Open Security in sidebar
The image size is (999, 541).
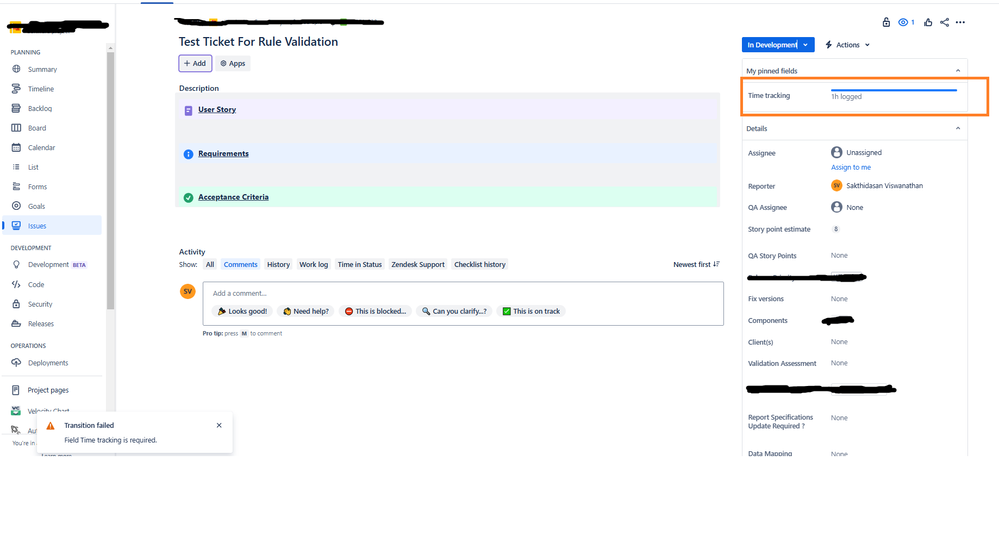40,305
